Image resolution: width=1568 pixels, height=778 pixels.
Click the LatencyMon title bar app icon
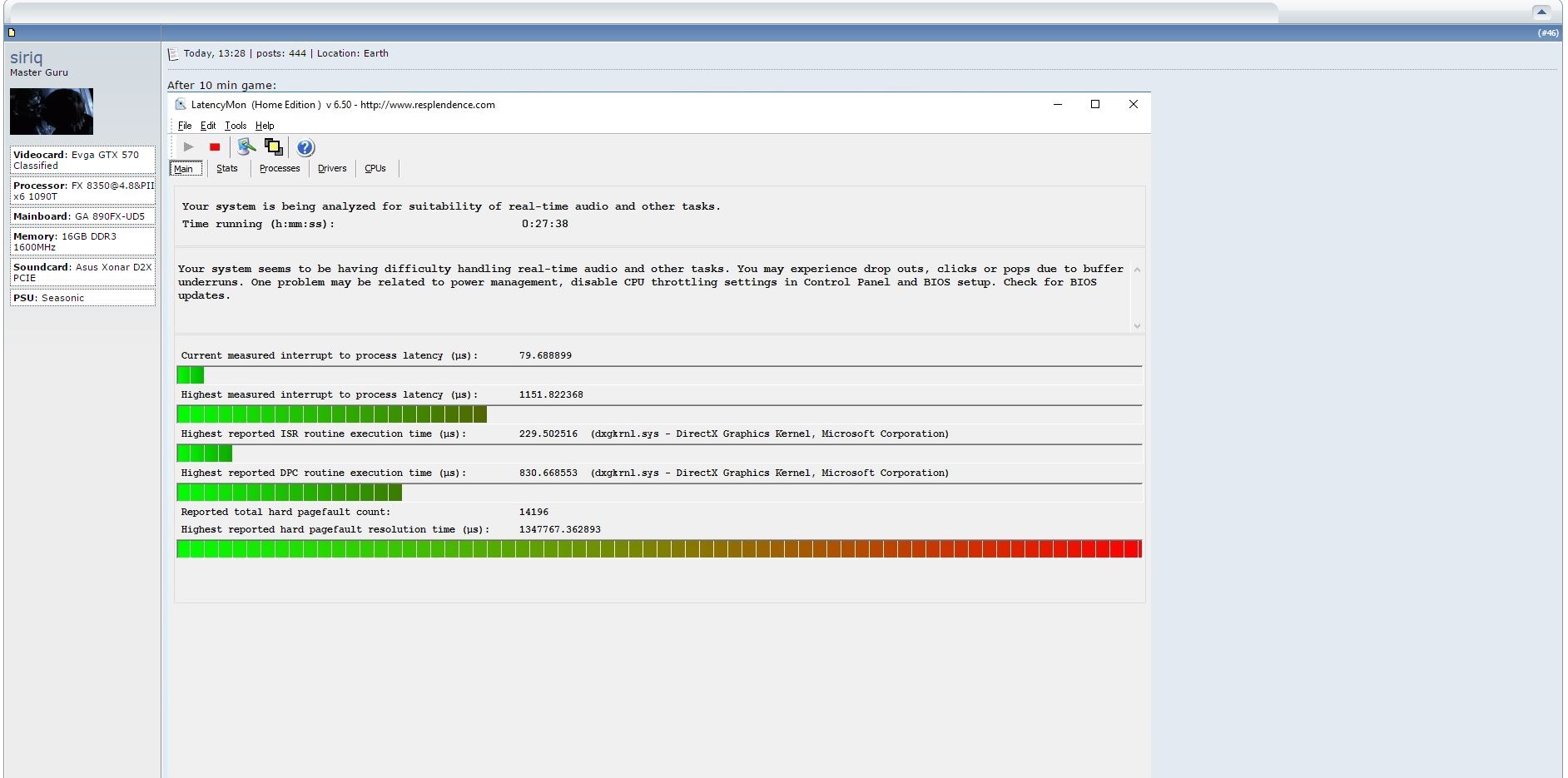pos(181,105)
